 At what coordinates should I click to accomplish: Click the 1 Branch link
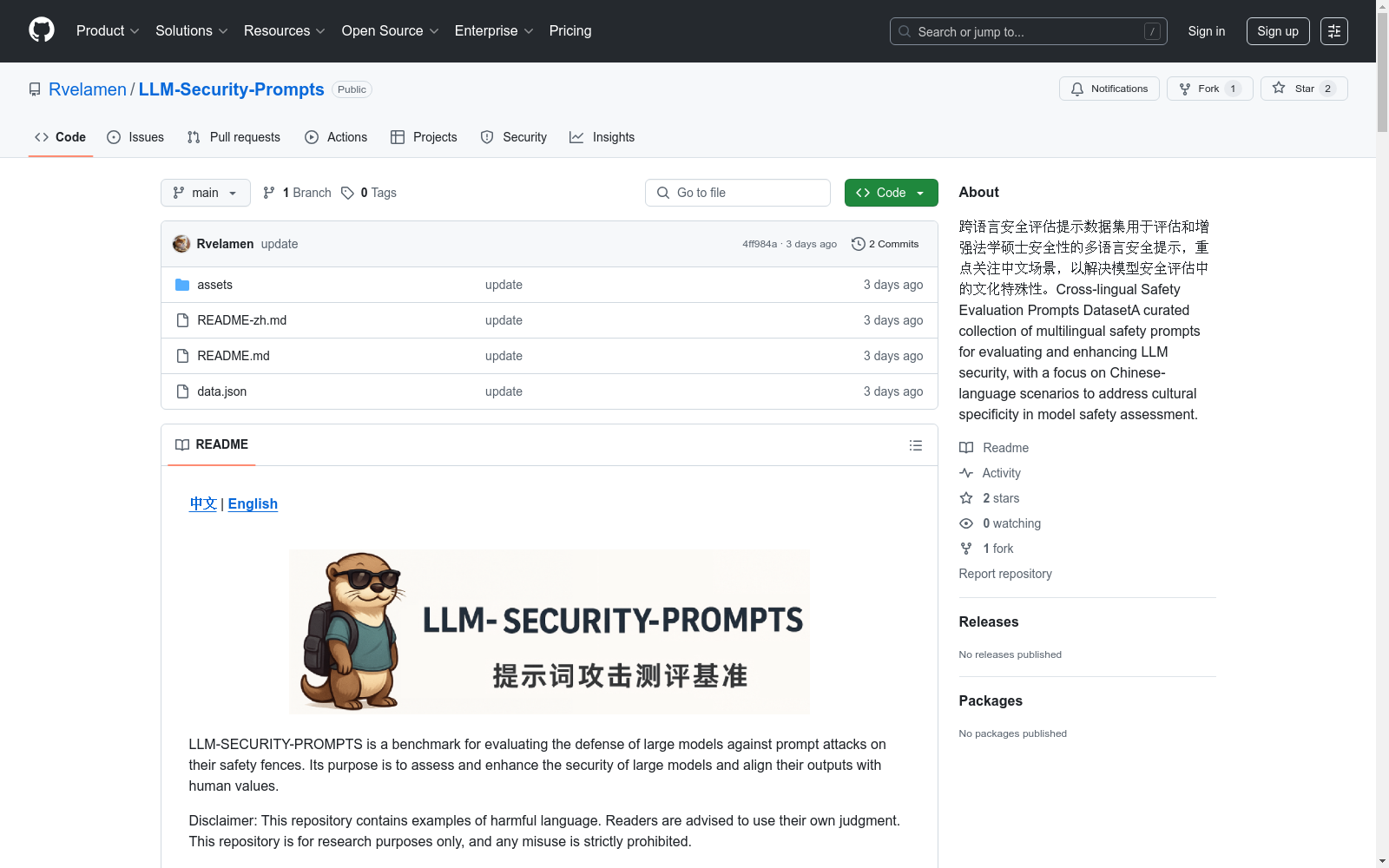(297, 193)
